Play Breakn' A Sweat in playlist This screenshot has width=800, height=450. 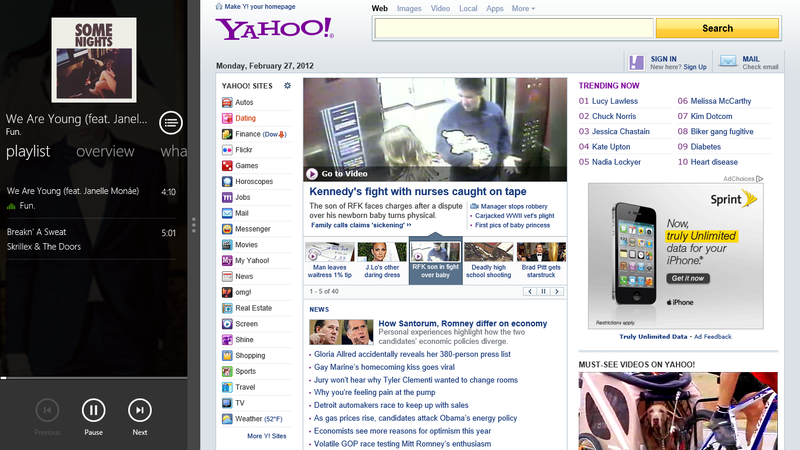[x=92, y=239]
